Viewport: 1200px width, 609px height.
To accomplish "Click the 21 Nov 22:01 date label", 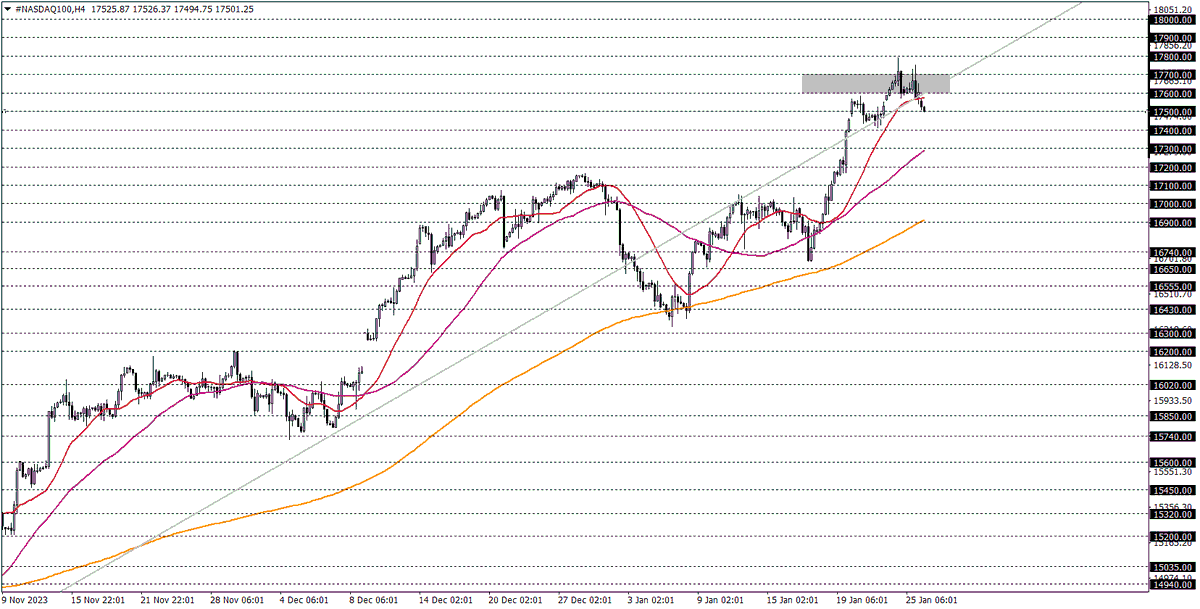I will pos(167,601).
